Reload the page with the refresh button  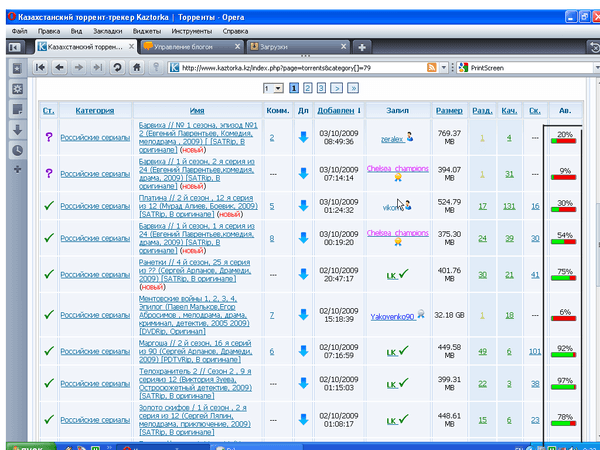tap(117, 68)
